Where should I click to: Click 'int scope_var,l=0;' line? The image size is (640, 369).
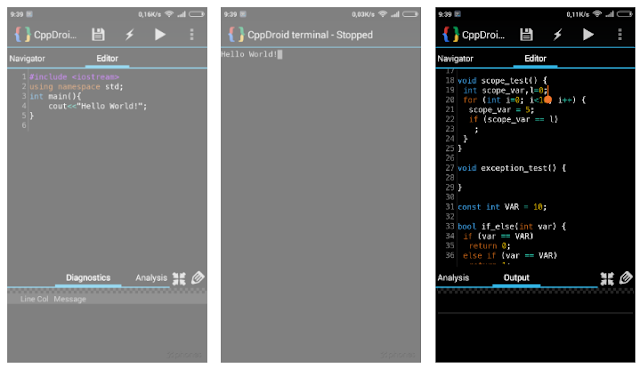point(505,91)
